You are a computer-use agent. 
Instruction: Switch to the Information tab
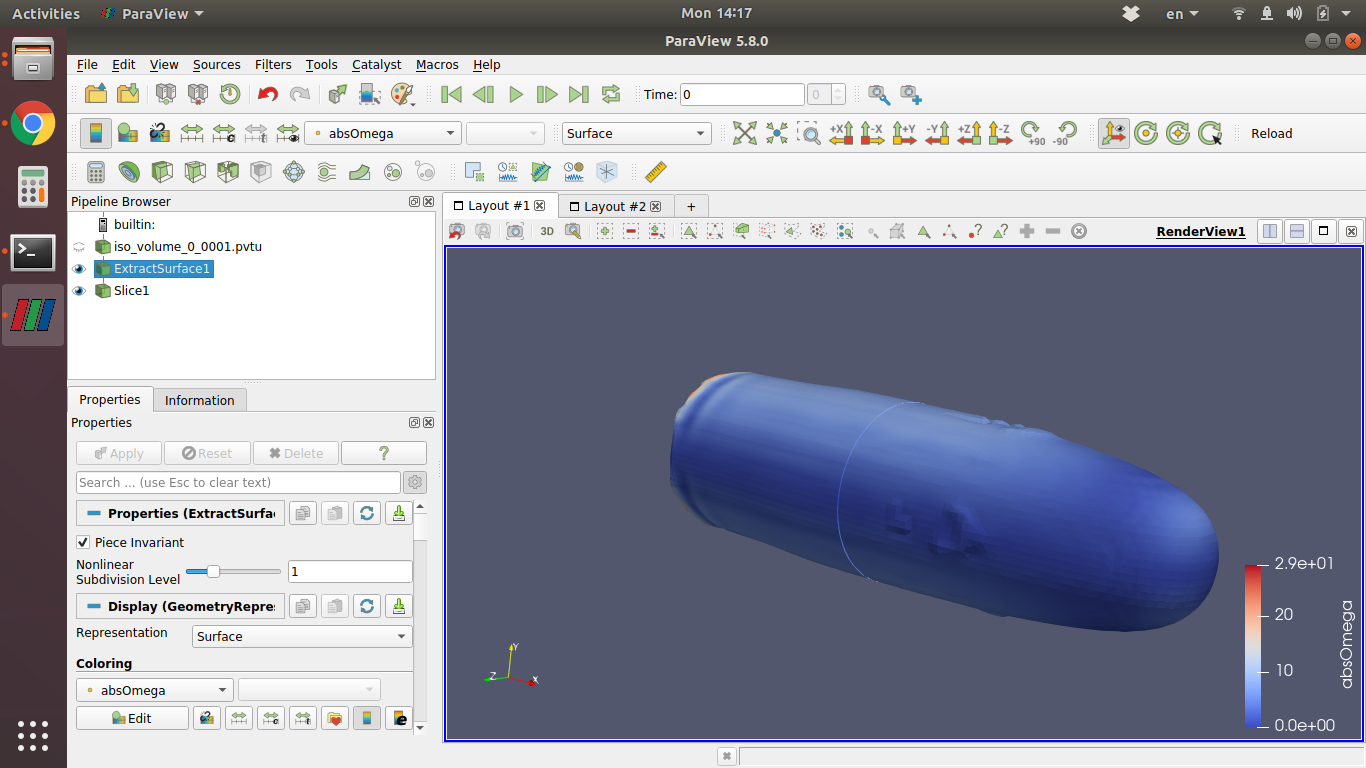199,400
